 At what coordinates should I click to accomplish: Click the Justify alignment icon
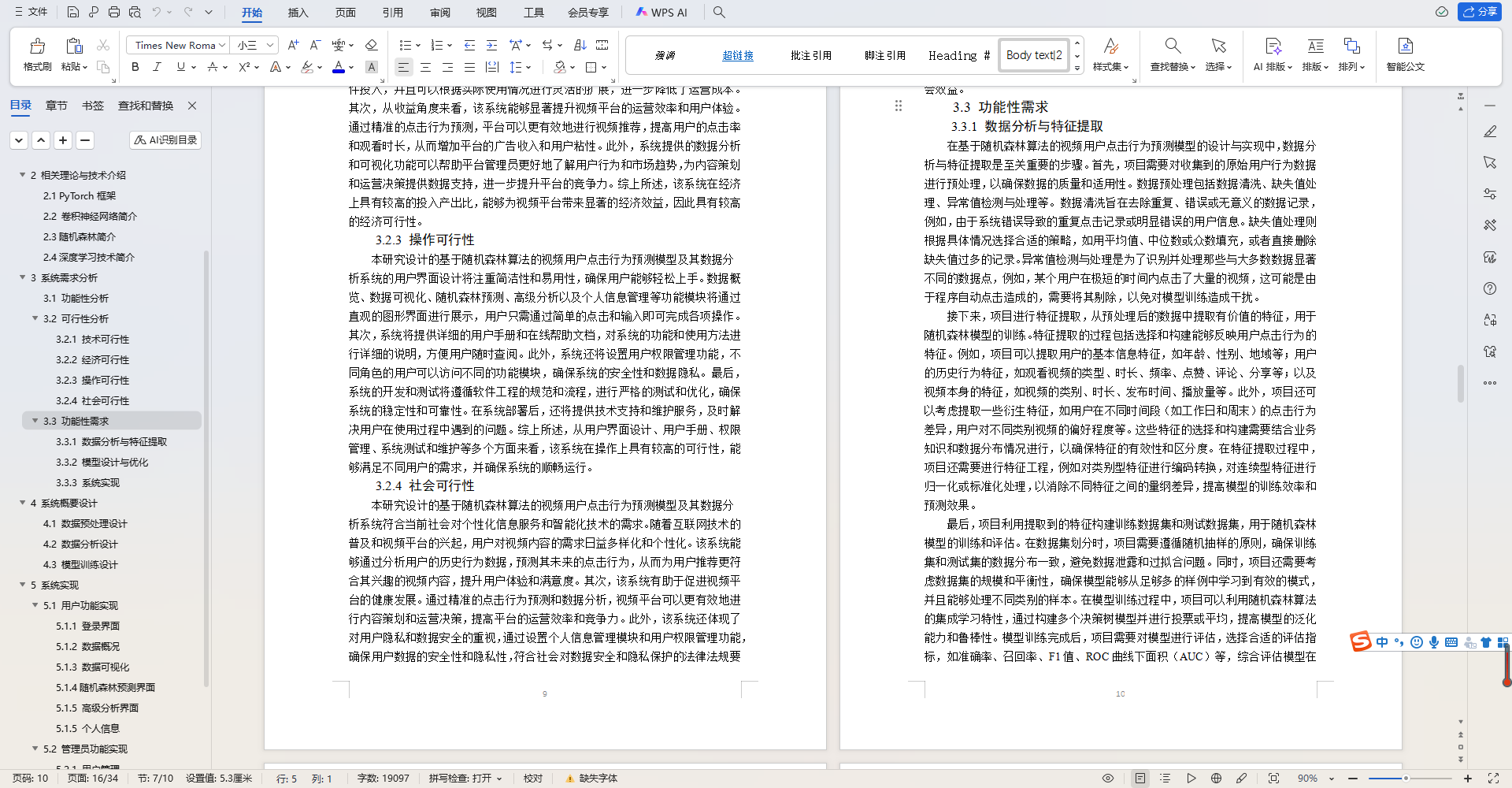click(469, 67)
